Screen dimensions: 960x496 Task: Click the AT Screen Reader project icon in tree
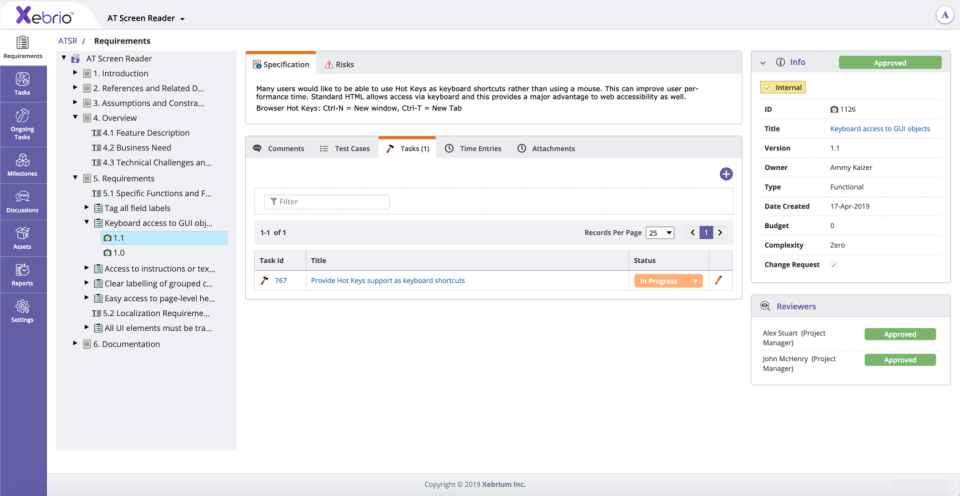75,59
